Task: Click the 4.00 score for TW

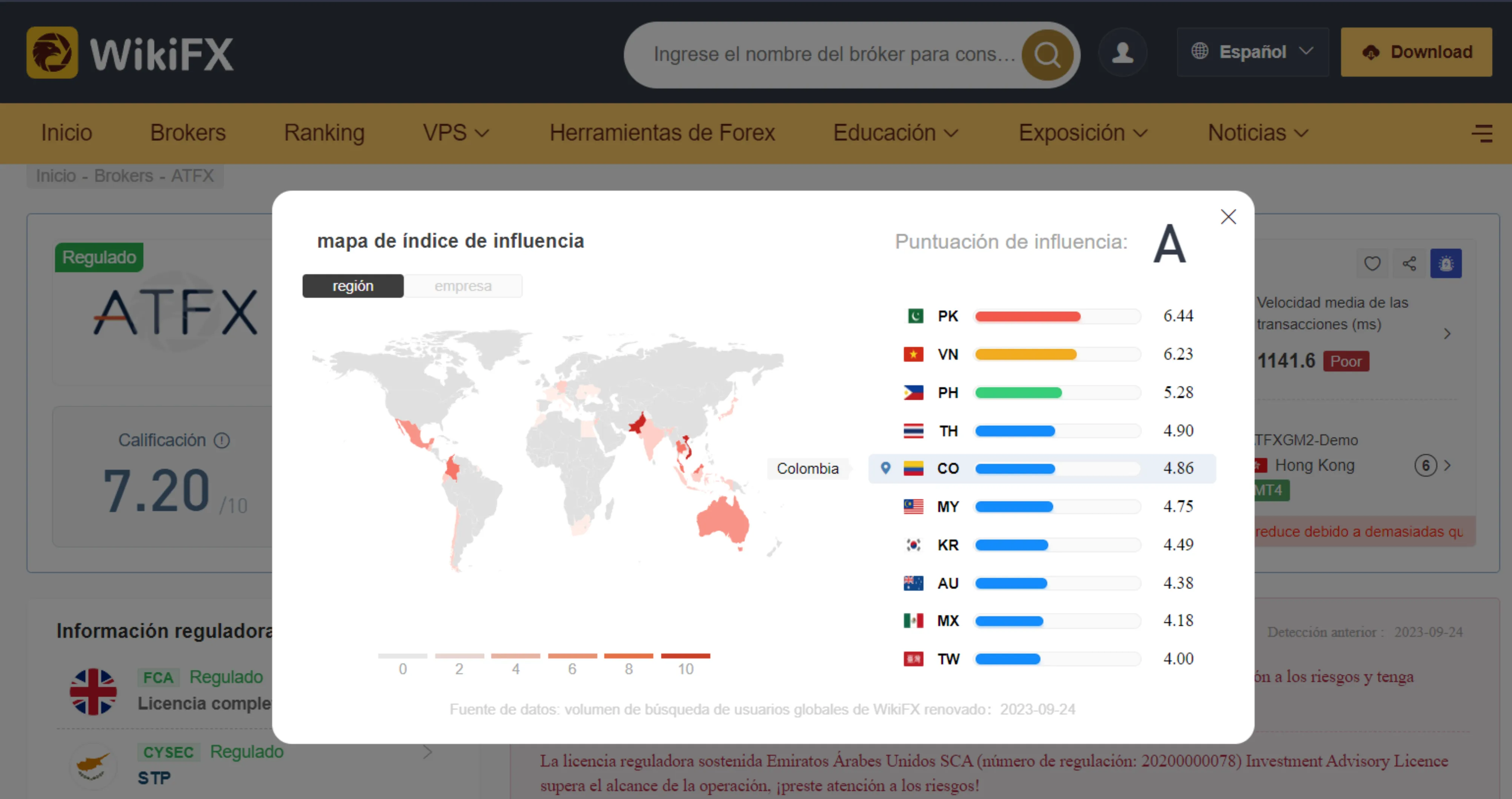Action: pyautogui.click(x=1178, y=659)
